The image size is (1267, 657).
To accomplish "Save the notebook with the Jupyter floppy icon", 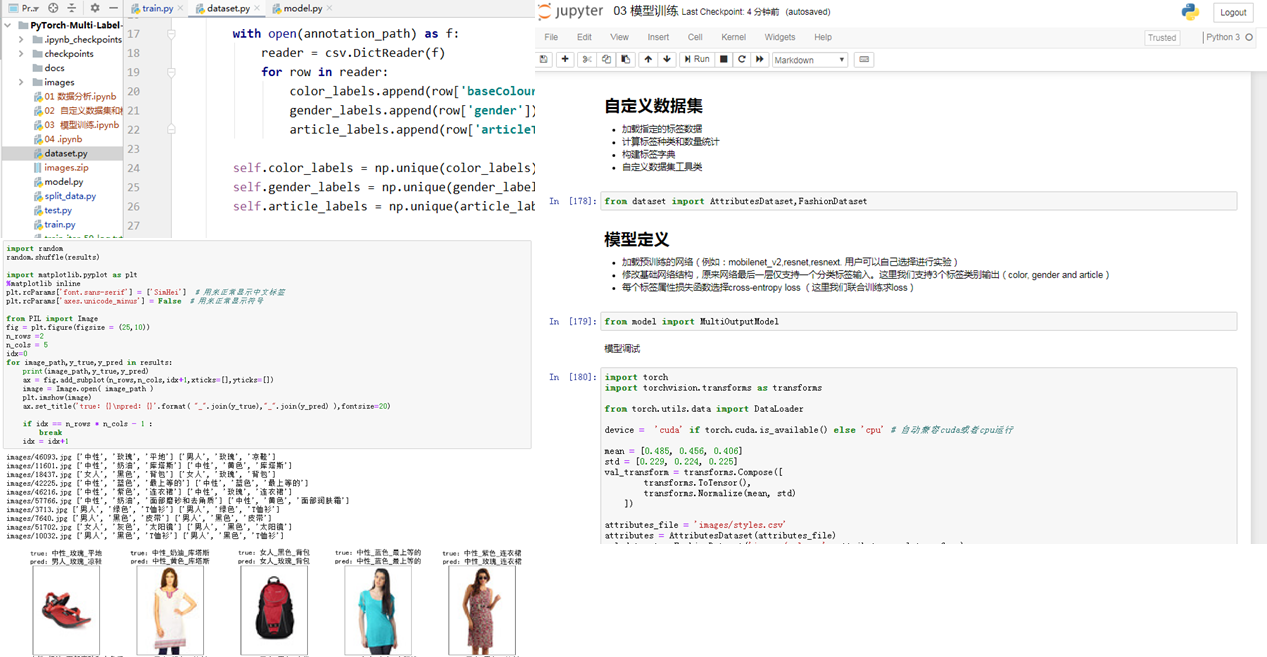I will tap(544, 59).
